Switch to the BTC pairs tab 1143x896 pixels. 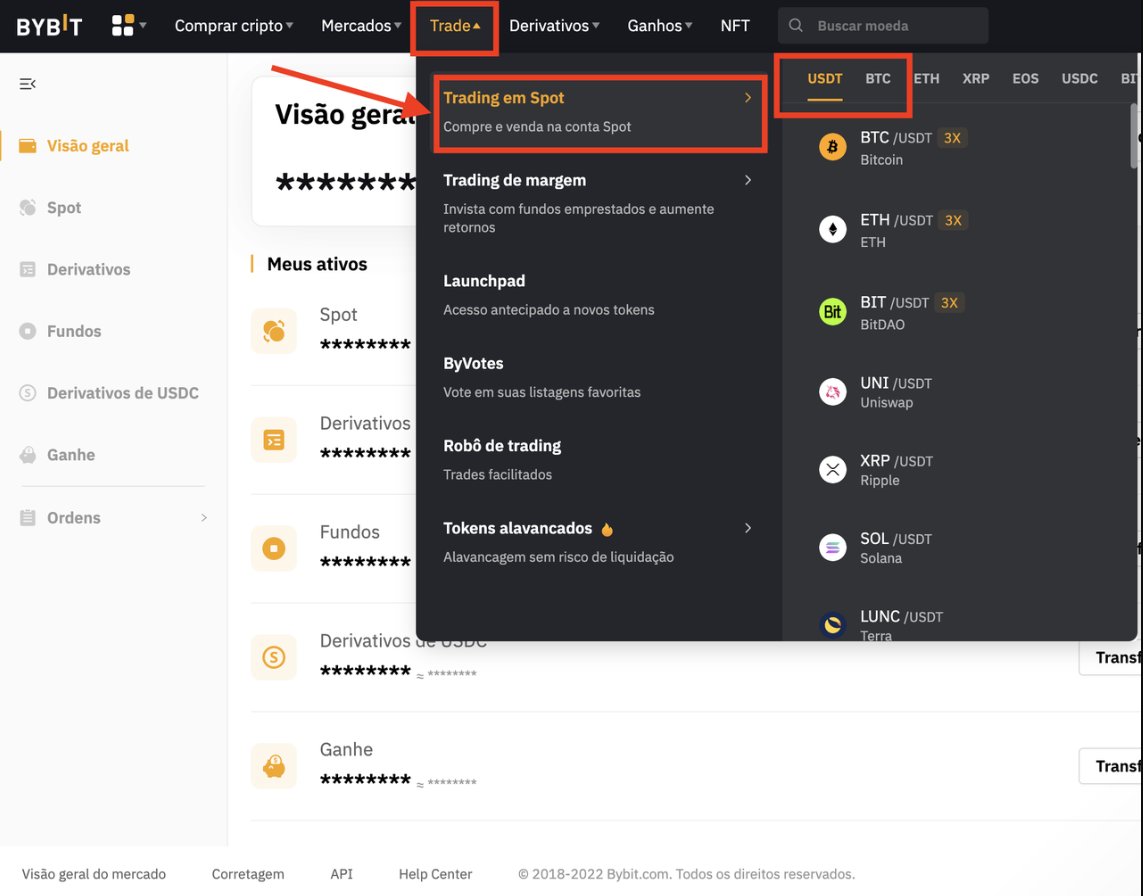click(877, 78)
